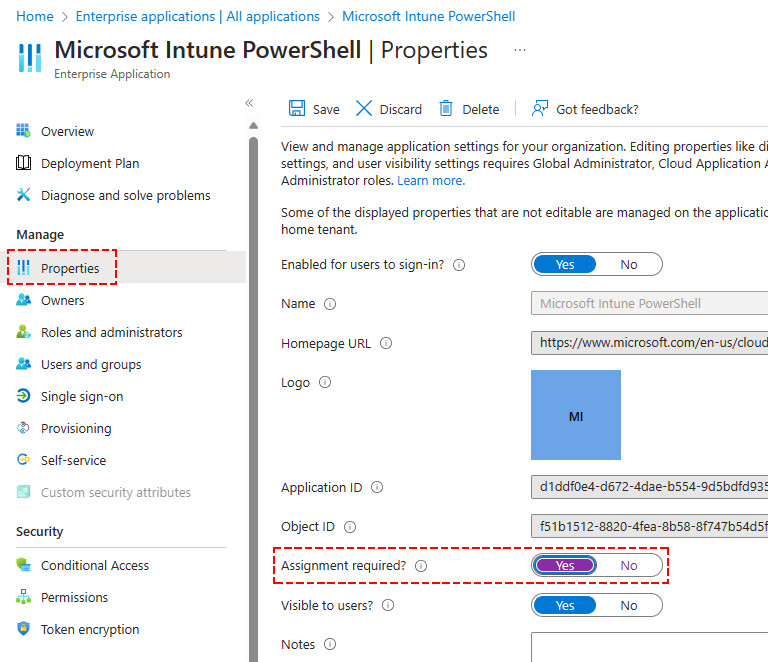This screenshot has height=662, width=768.
Task: Open Overview in the sidebar
Action: [67, 131]
